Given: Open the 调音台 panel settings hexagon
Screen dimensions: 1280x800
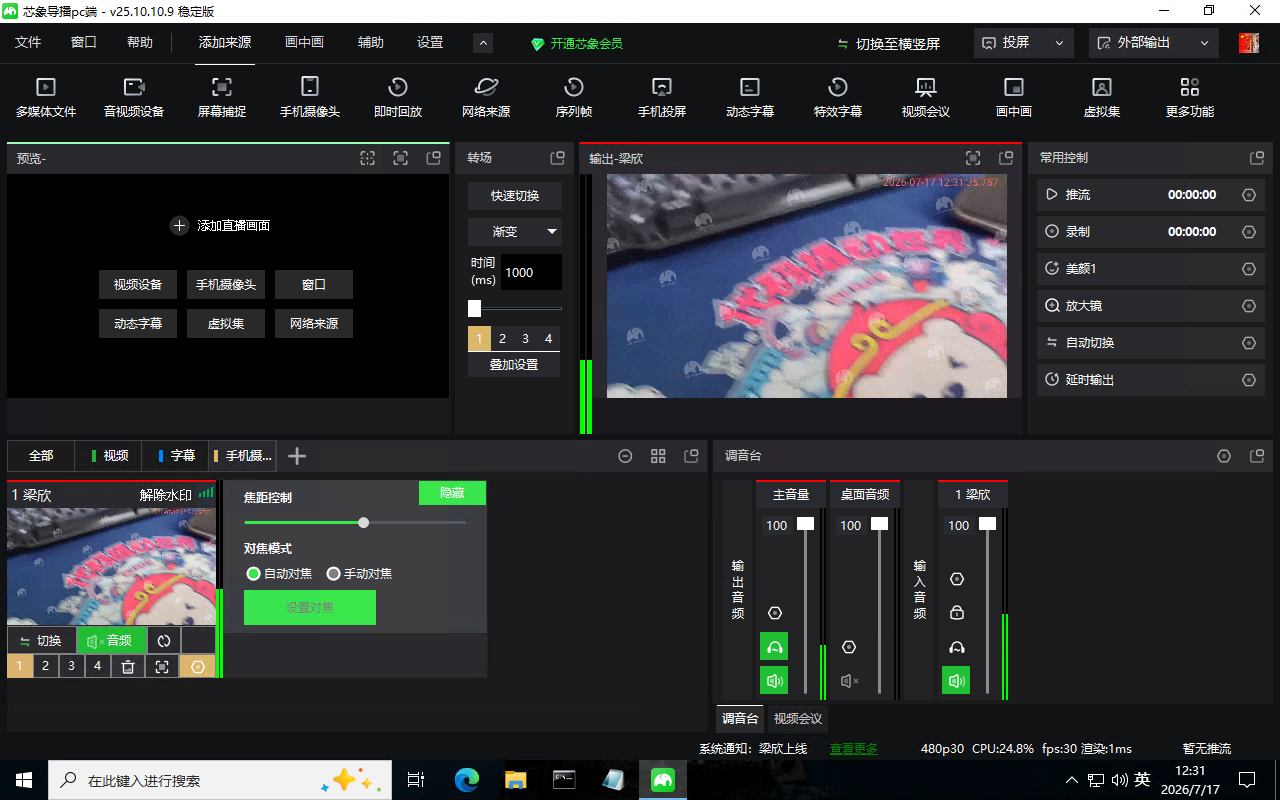Looking at the screenshot, I should (1224, 456).
